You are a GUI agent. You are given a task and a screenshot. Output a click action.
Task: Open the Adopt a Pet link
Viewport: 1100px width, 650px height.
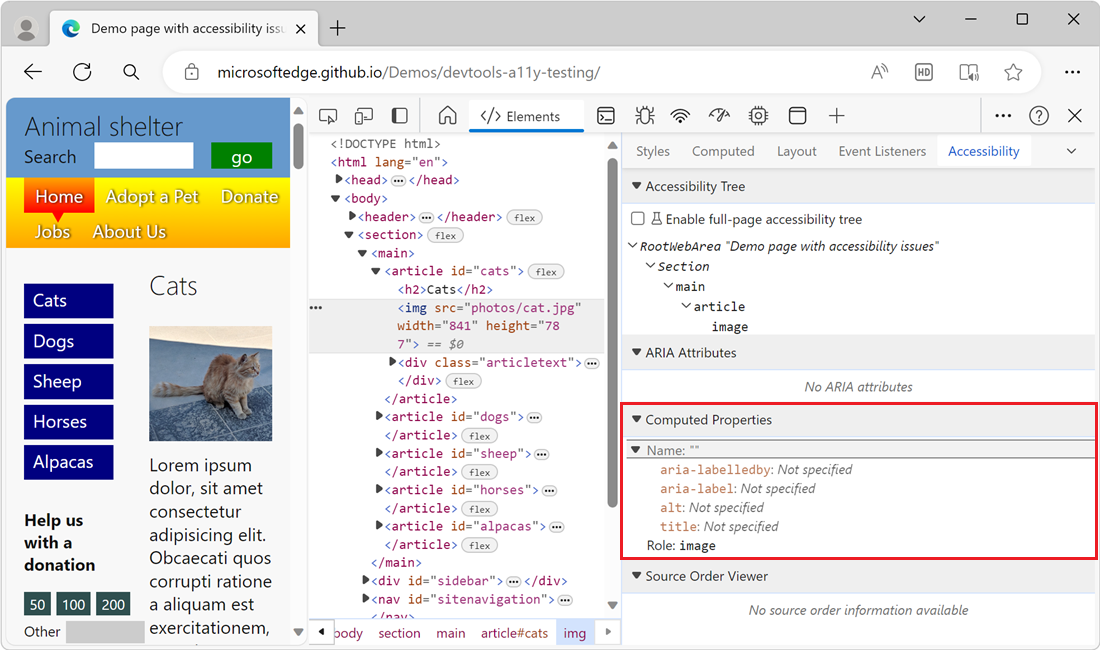pos(152,196)
